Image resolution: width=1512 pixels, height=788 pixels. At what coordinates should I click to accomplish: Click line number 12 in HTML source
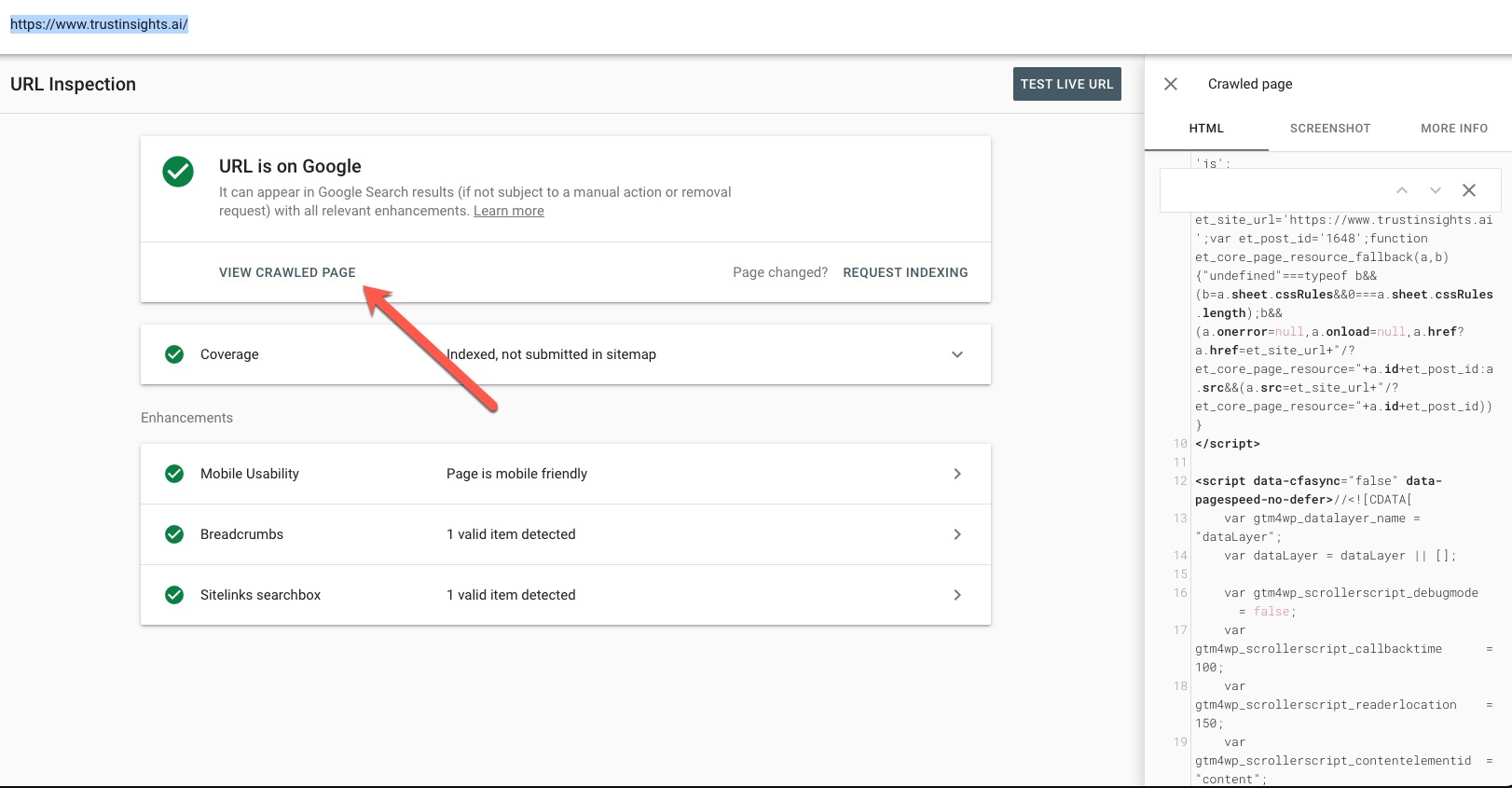1180,481
